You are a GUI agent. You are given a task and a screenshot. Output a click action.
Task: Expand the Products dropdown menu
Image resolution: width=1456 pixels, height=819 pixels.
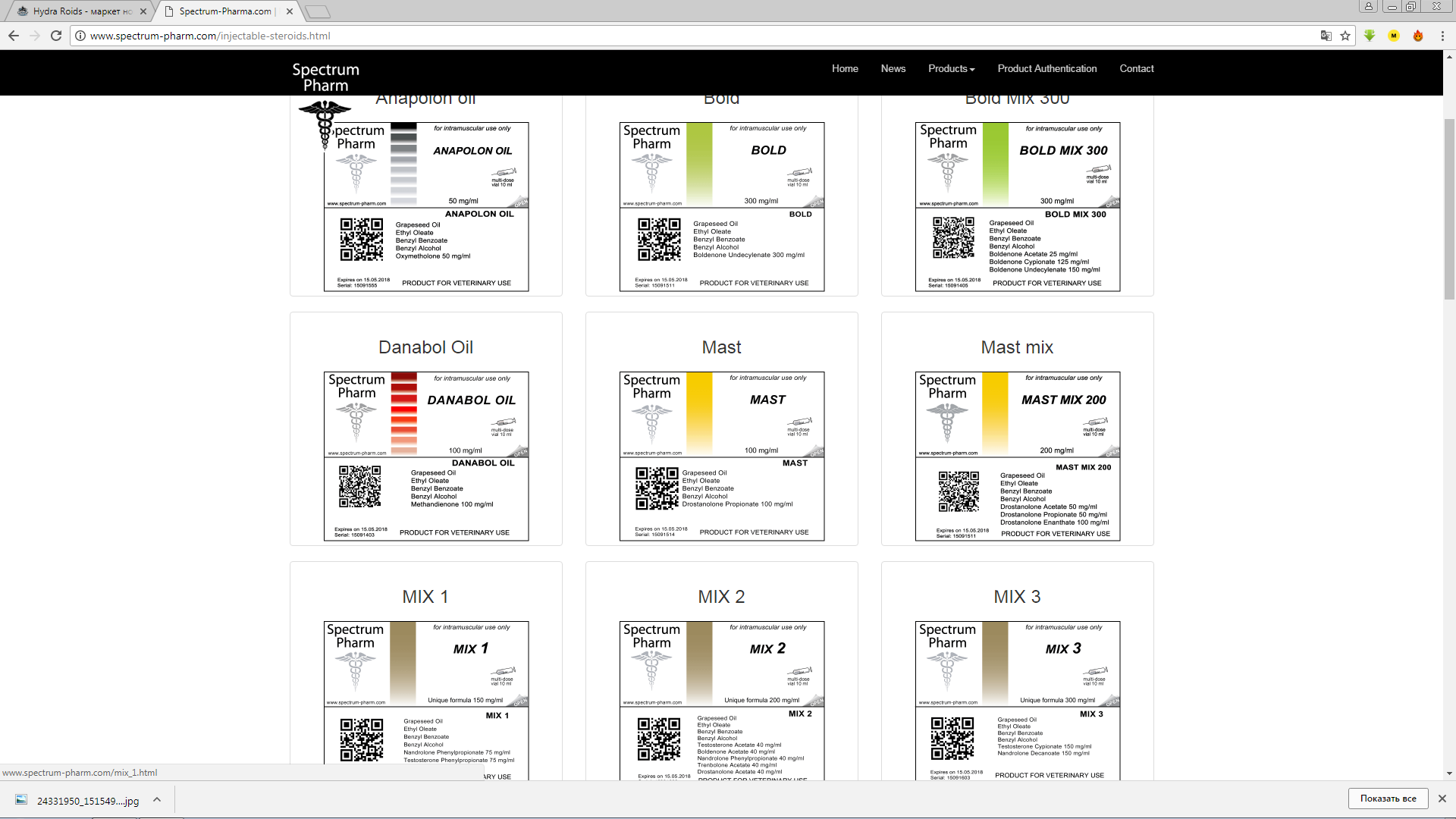[x=951, y=68]
